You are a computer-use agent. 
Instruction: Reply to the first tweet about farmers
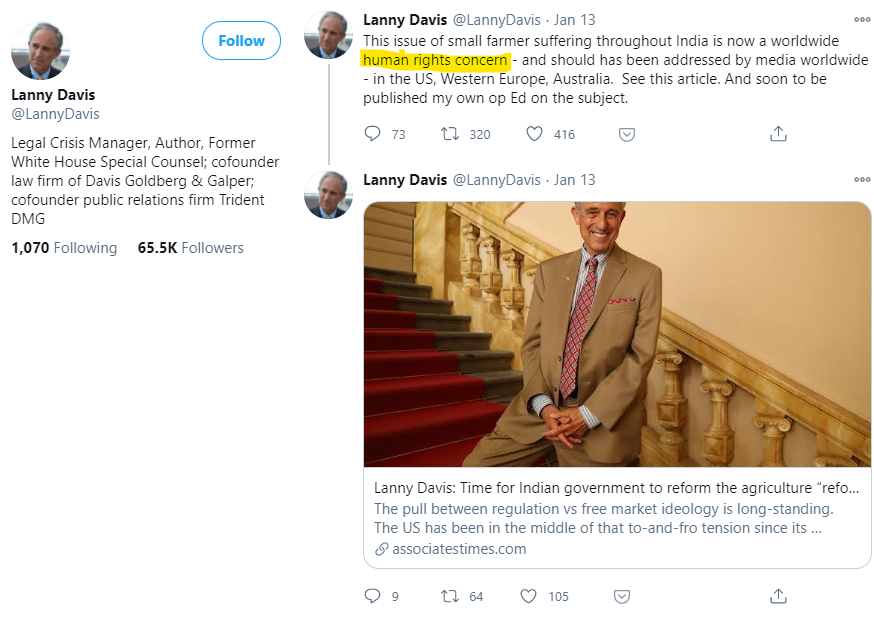[x=373, y=134]
